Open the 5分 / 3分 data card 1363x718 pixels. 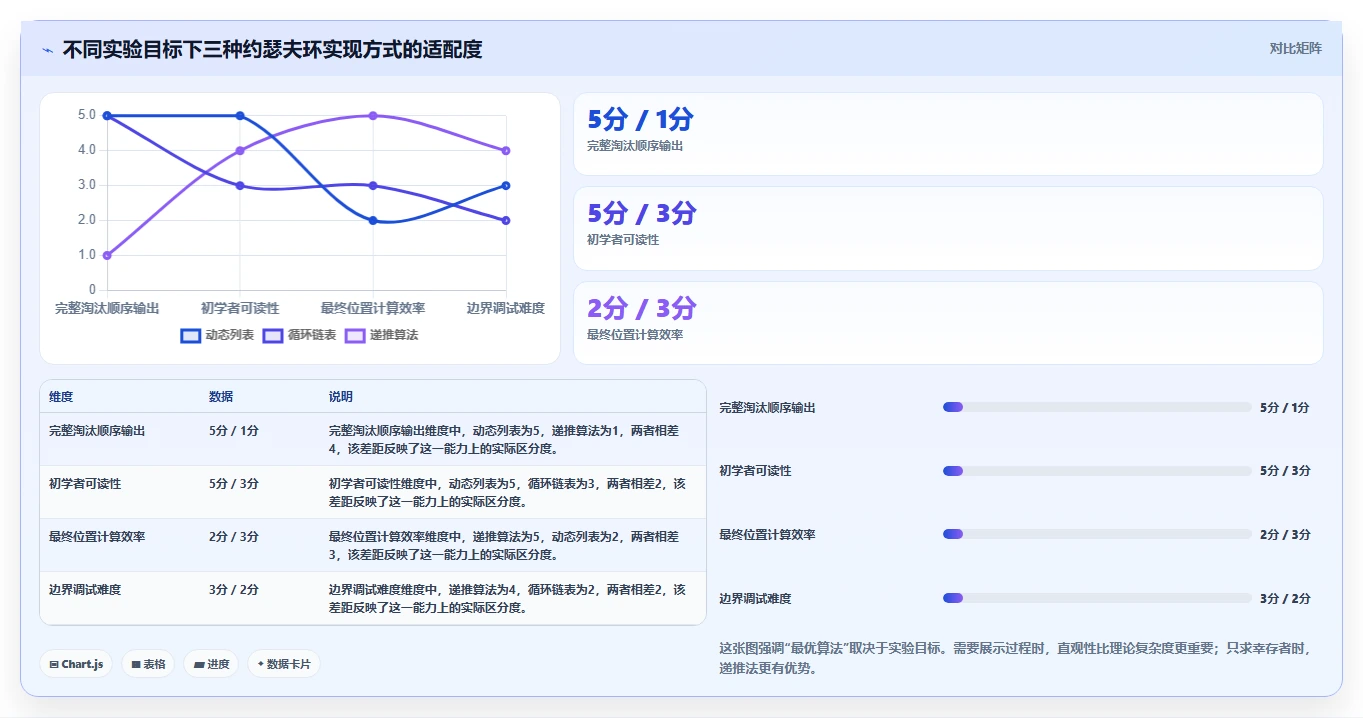tap(948, 228)
